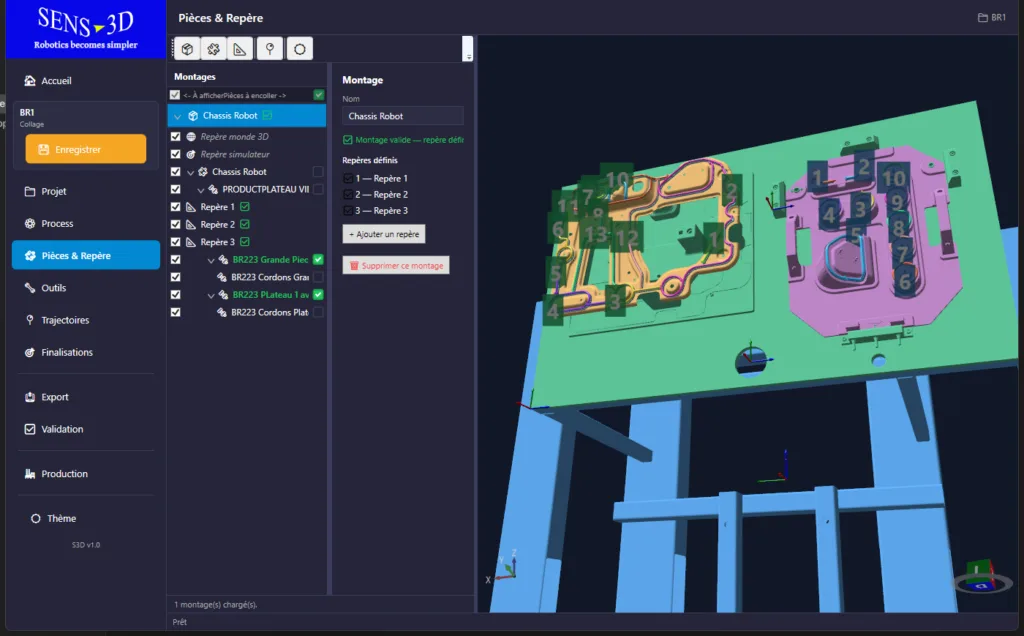Uncheck green checkbox of BR223 Grande Piec
1024x636 pixels.
[x=318, y=259]
